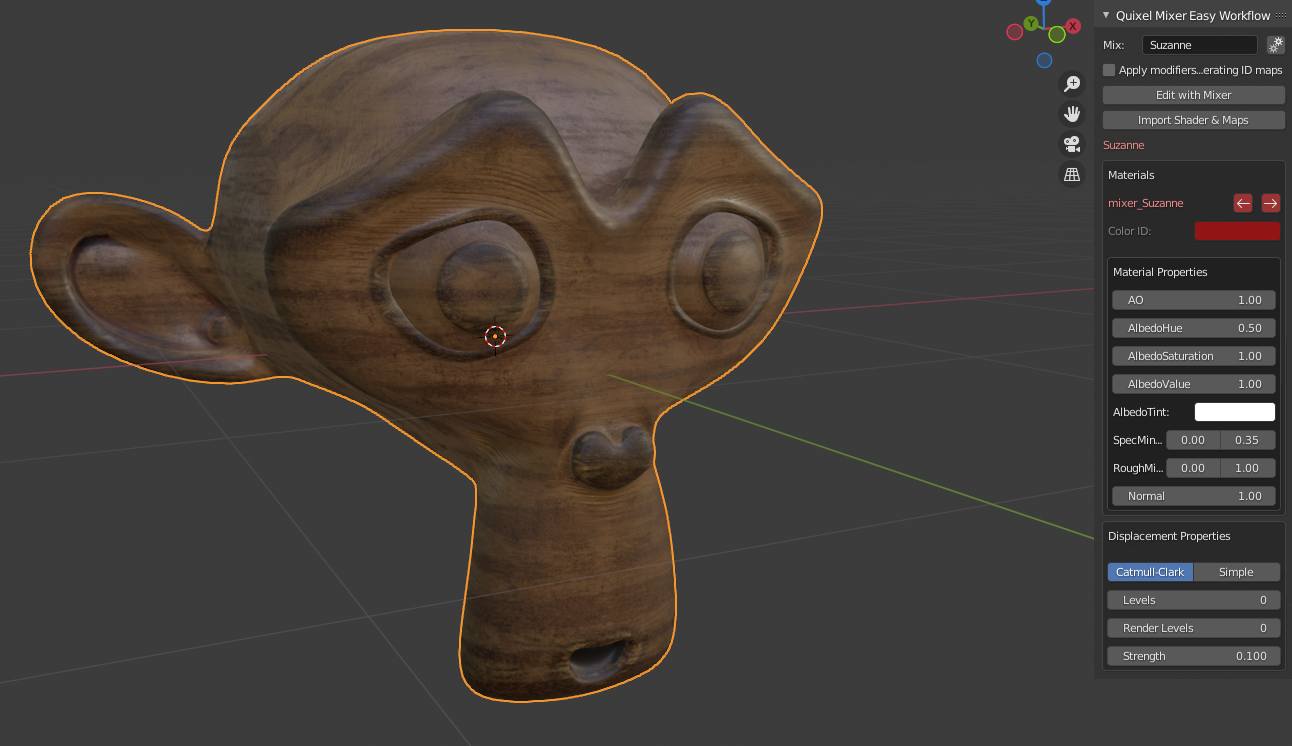The height and width of the screenshot is (746, 1292).
Task: Click the specular max field showing 0.35
Action: 1248,440
